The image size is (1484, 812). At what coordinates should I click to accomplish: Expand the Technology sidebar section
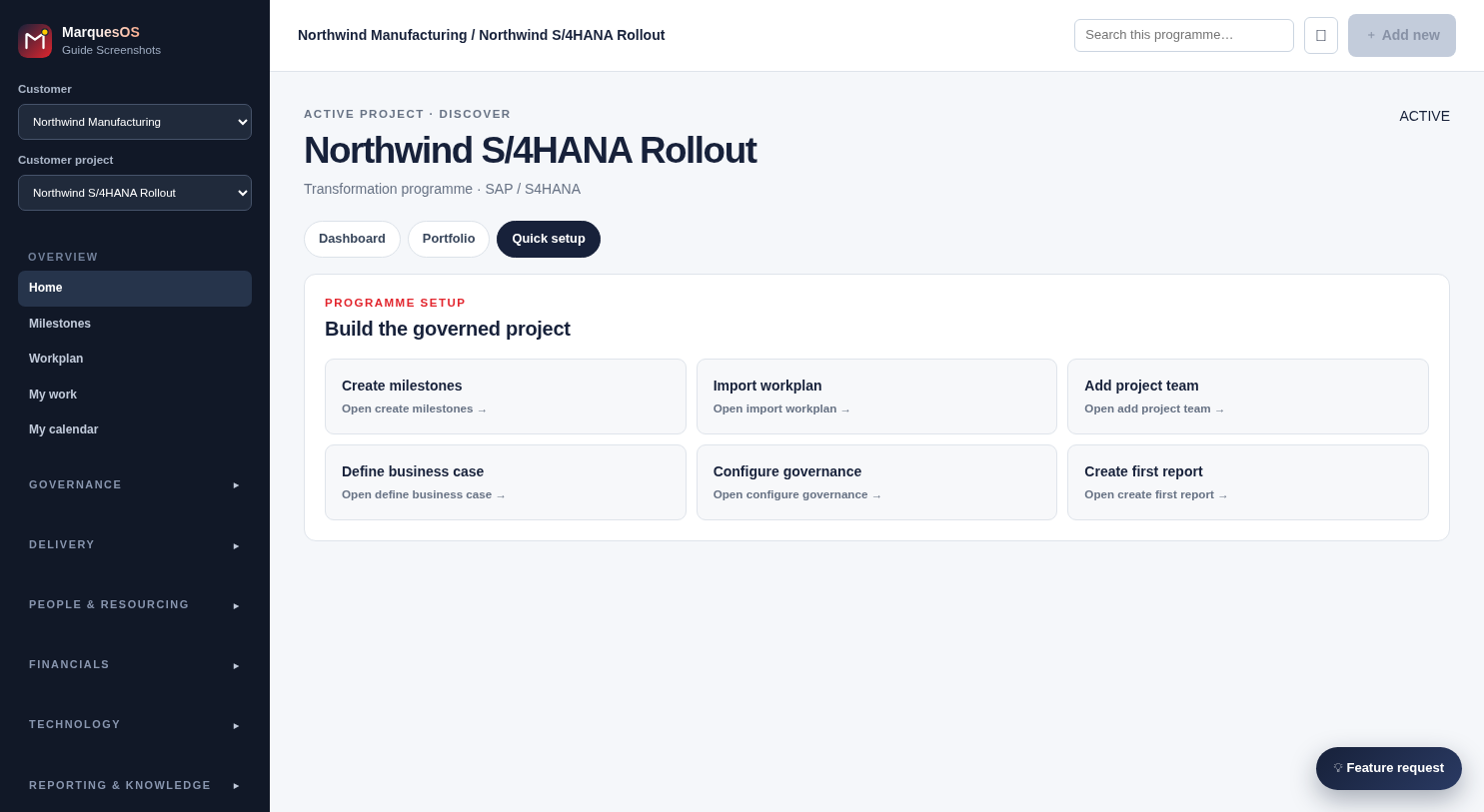[x=135, y=725]
